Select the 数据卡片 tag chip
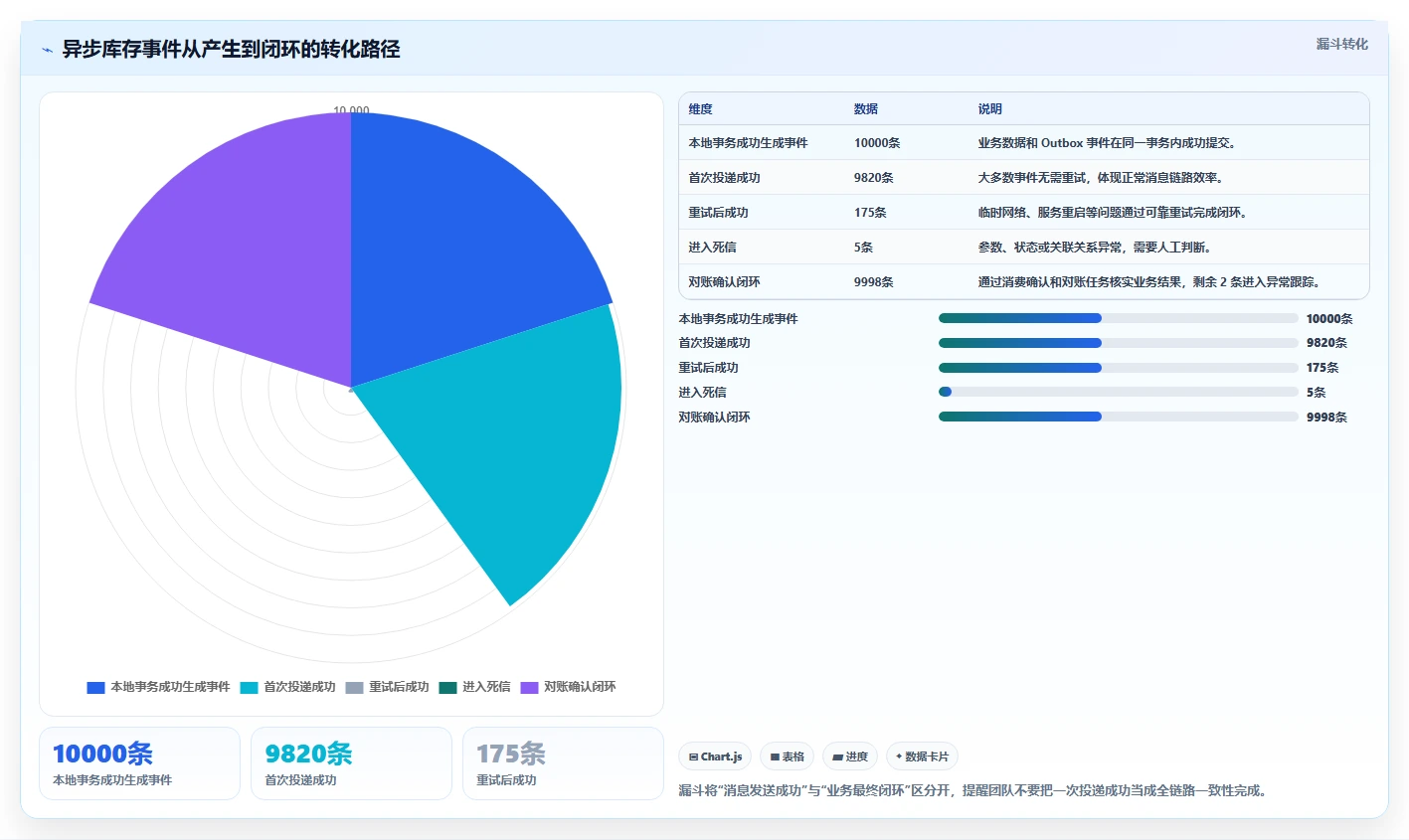Image resolution: width=1409 pixels, height=840 pixels. coord(922,756)
